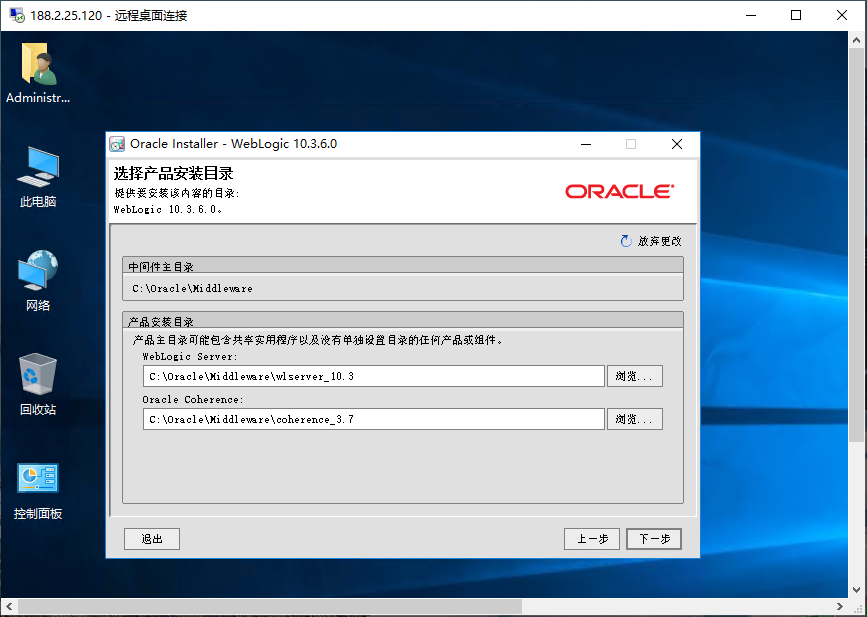This screenshot has width=867, height=617.
Task: Open the Administrator folder desktop icon
Action: (38, 72)
